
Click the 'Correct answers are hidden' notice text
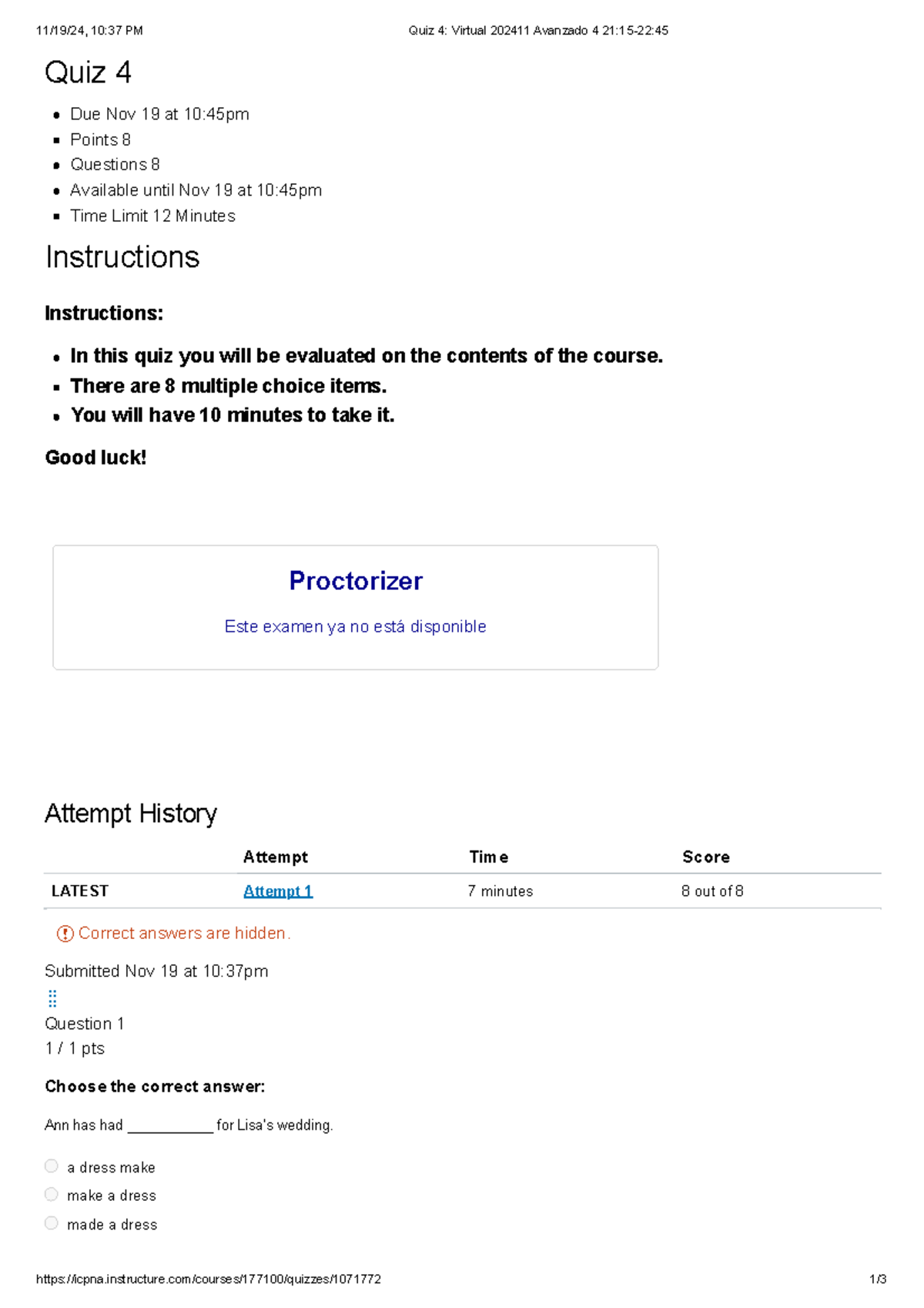184,934
